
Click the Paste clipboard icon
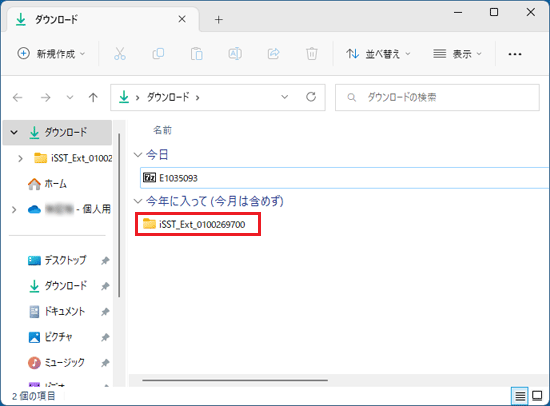point(196,54)
